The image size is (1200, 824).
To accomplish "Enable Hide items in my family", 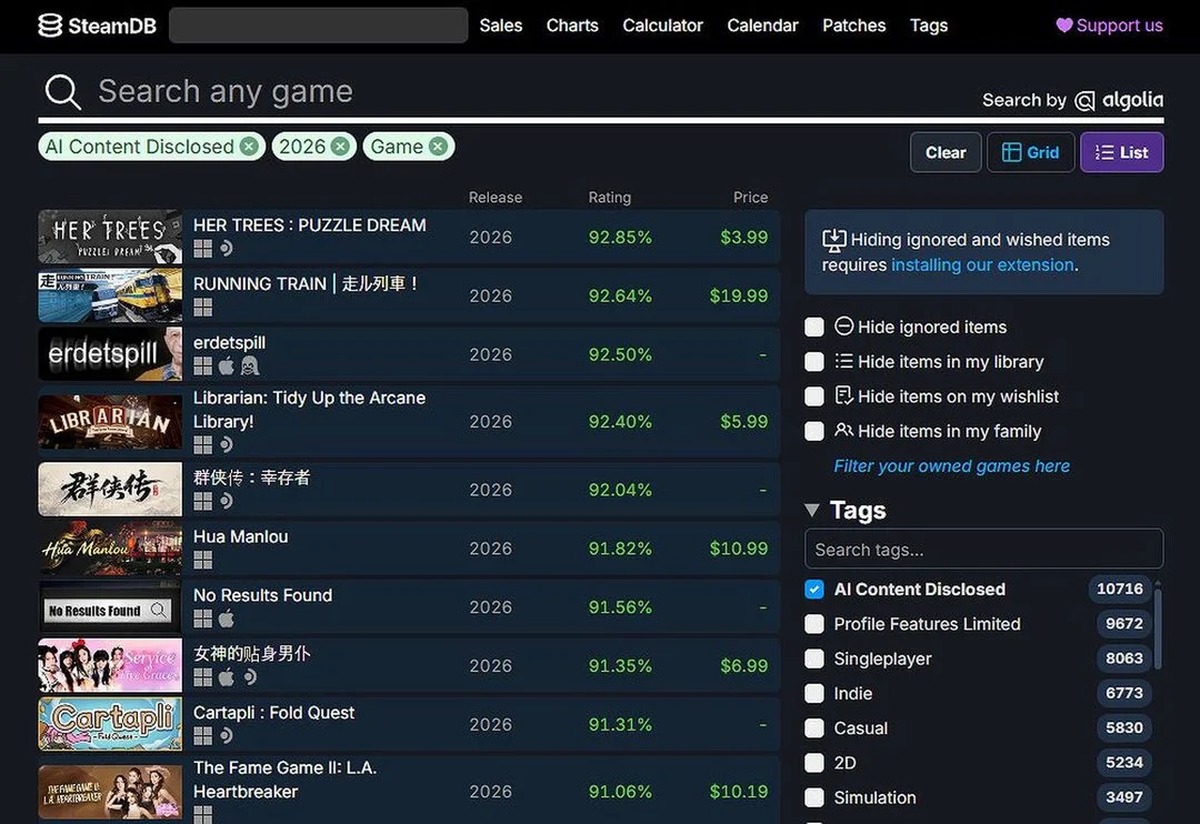I will click(815, 431).
